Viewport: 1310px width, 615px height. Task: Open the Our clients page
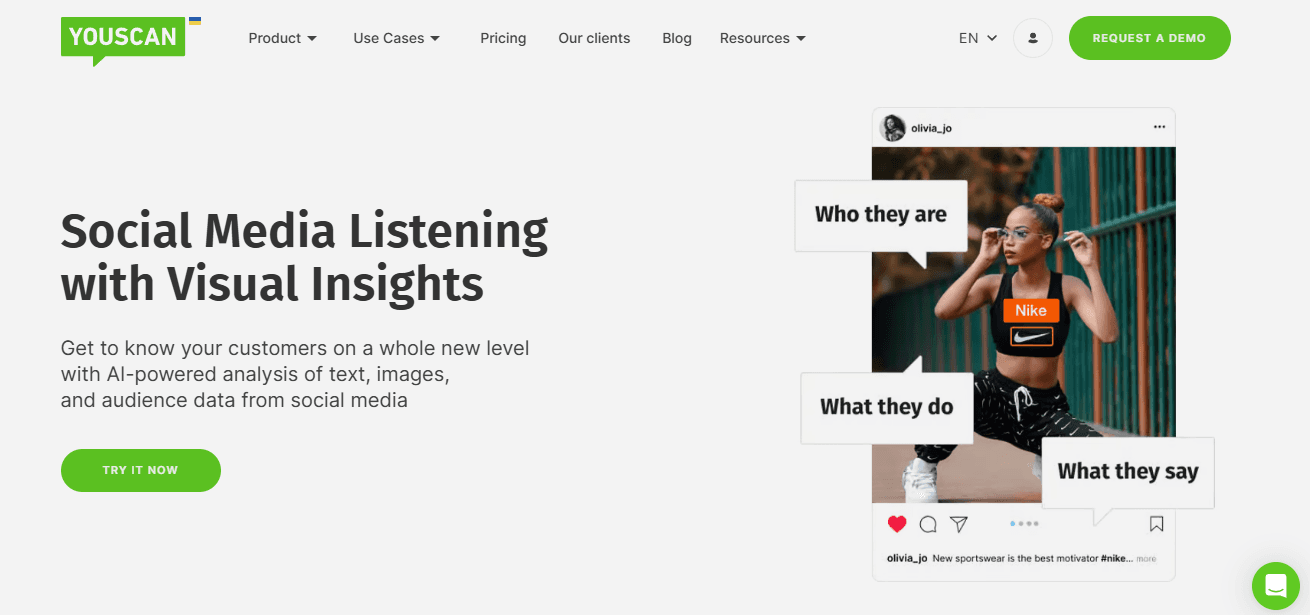coord(594,38)
